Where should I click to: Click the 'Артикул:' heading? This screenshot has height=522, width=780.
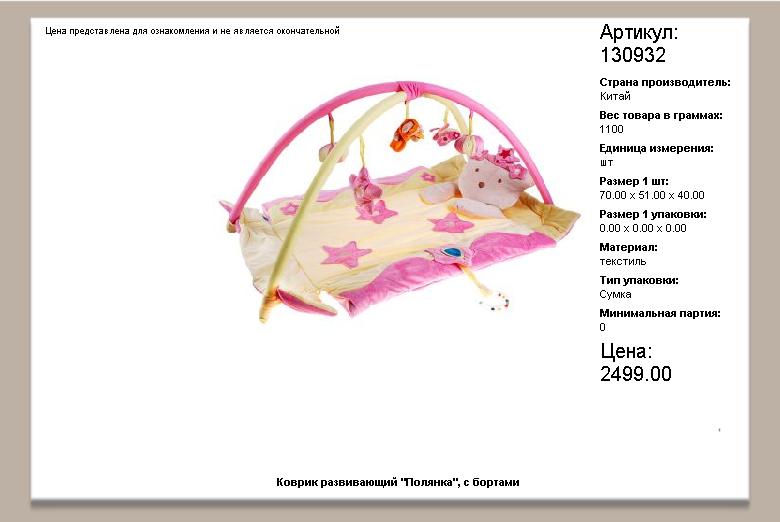click(x=639, y=32)
